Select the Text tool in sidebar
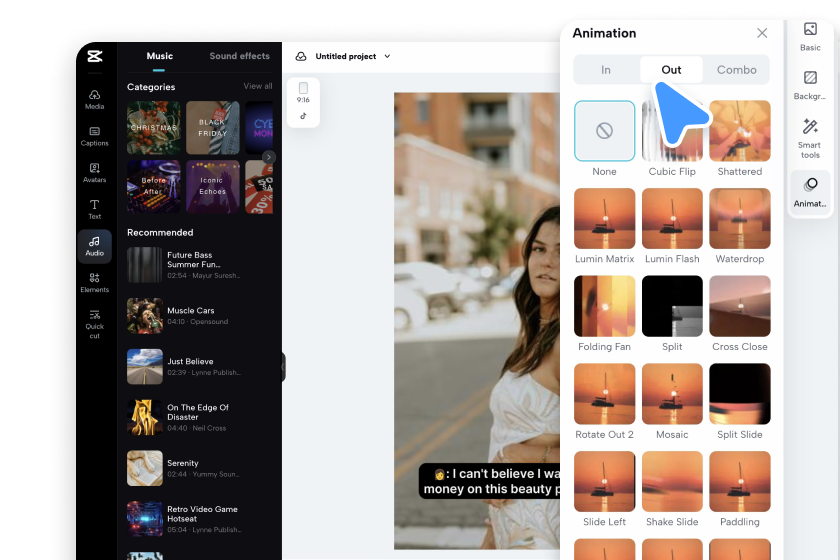This screenshot has width=840, height=560. [x=94, y=210]
